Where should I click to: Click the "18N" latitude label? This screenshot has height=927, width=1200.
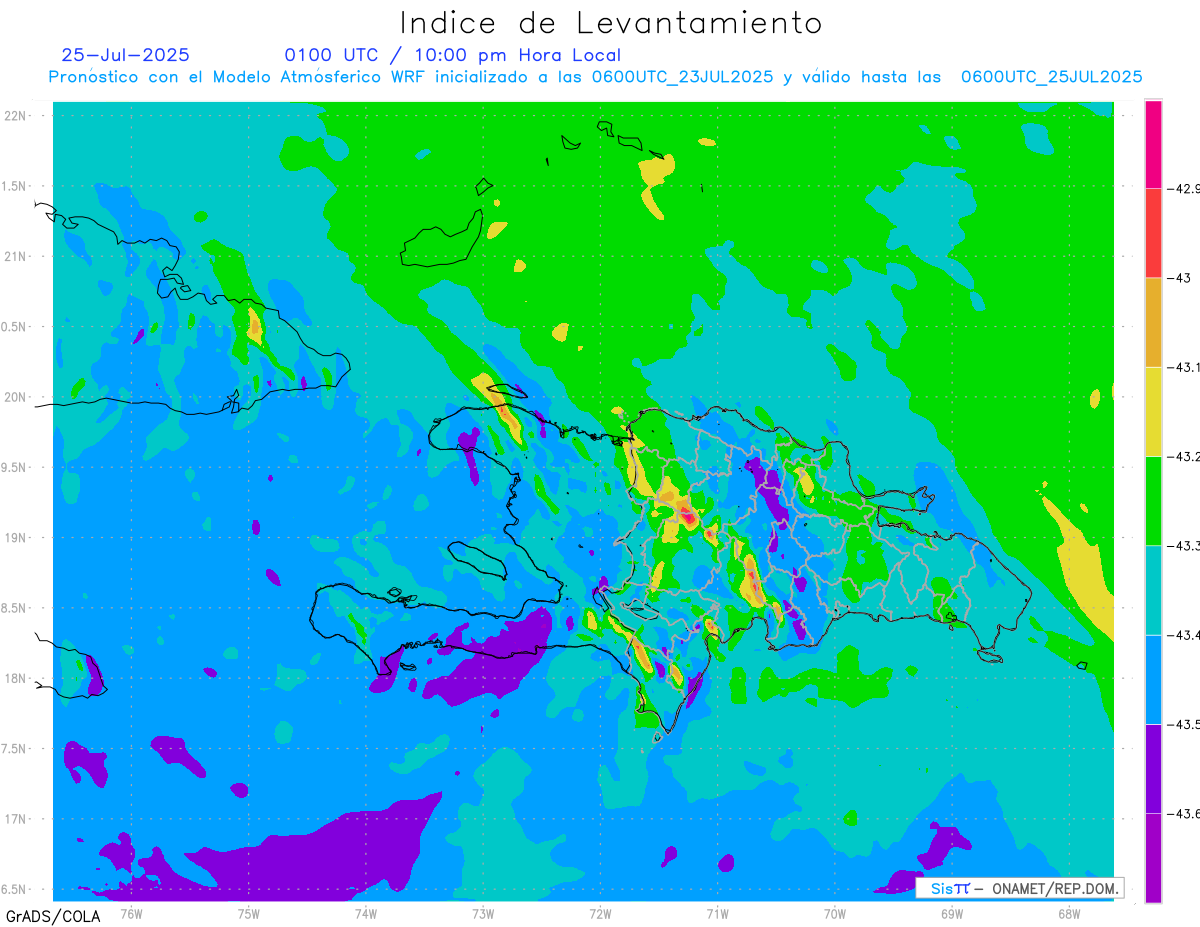click(x=16, y=678)
